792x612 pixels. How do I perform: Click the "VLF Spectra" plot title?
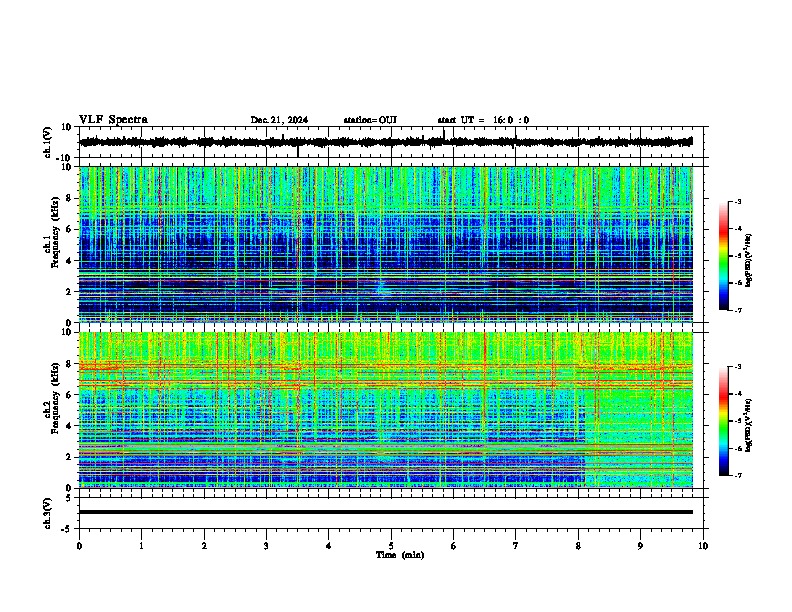tap(113, 120)
